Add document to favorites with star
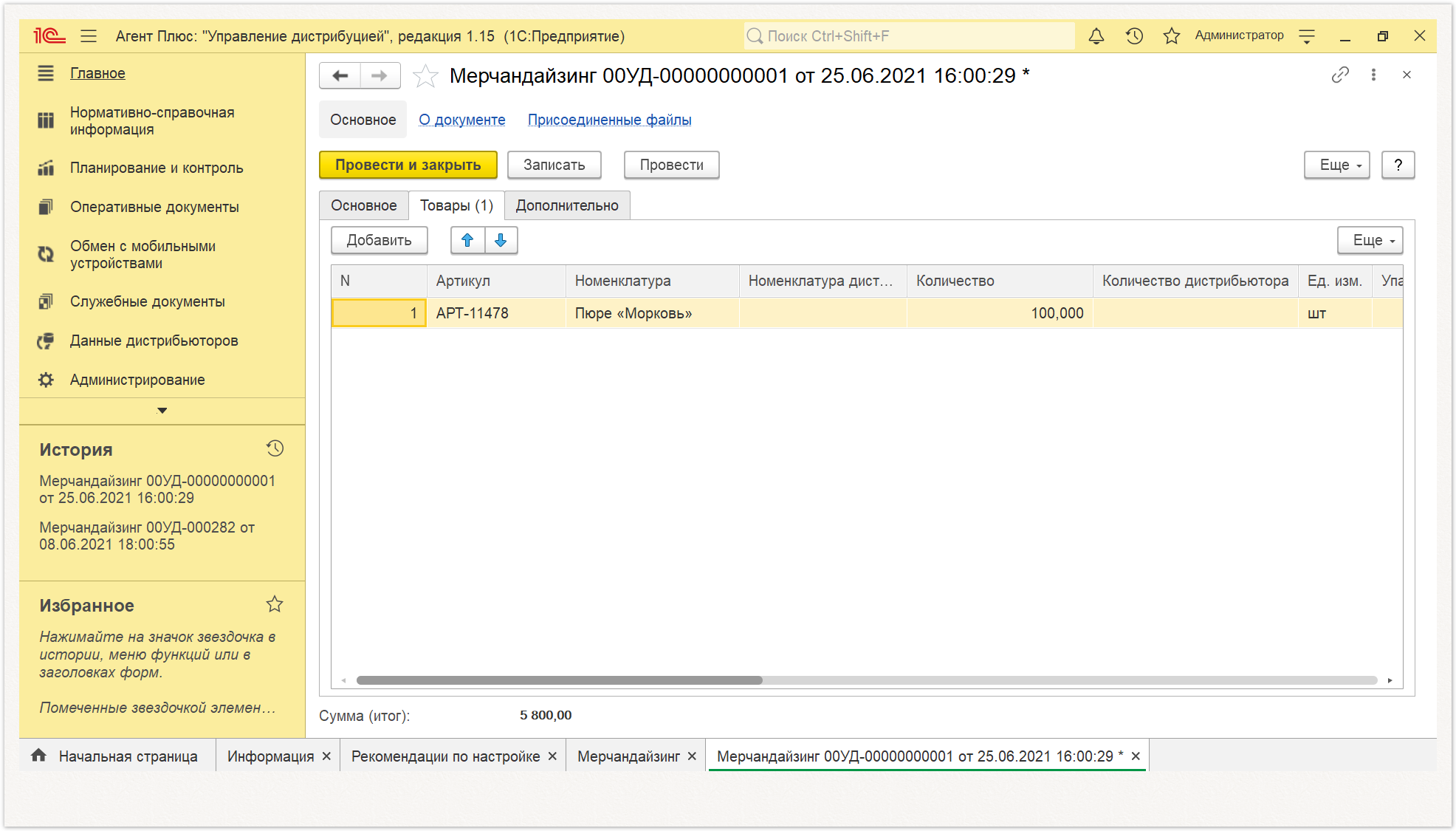 click(425, 76)
